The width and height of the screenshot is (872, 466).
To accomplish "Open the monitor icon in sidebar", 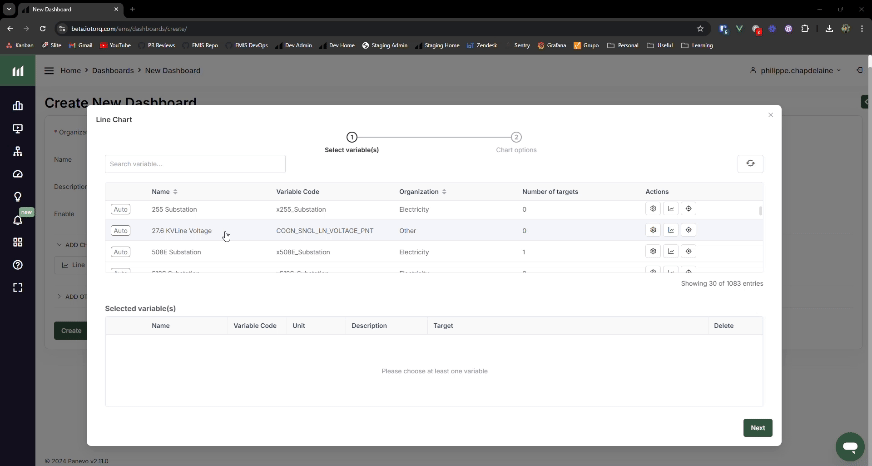I will coord(18,128).
